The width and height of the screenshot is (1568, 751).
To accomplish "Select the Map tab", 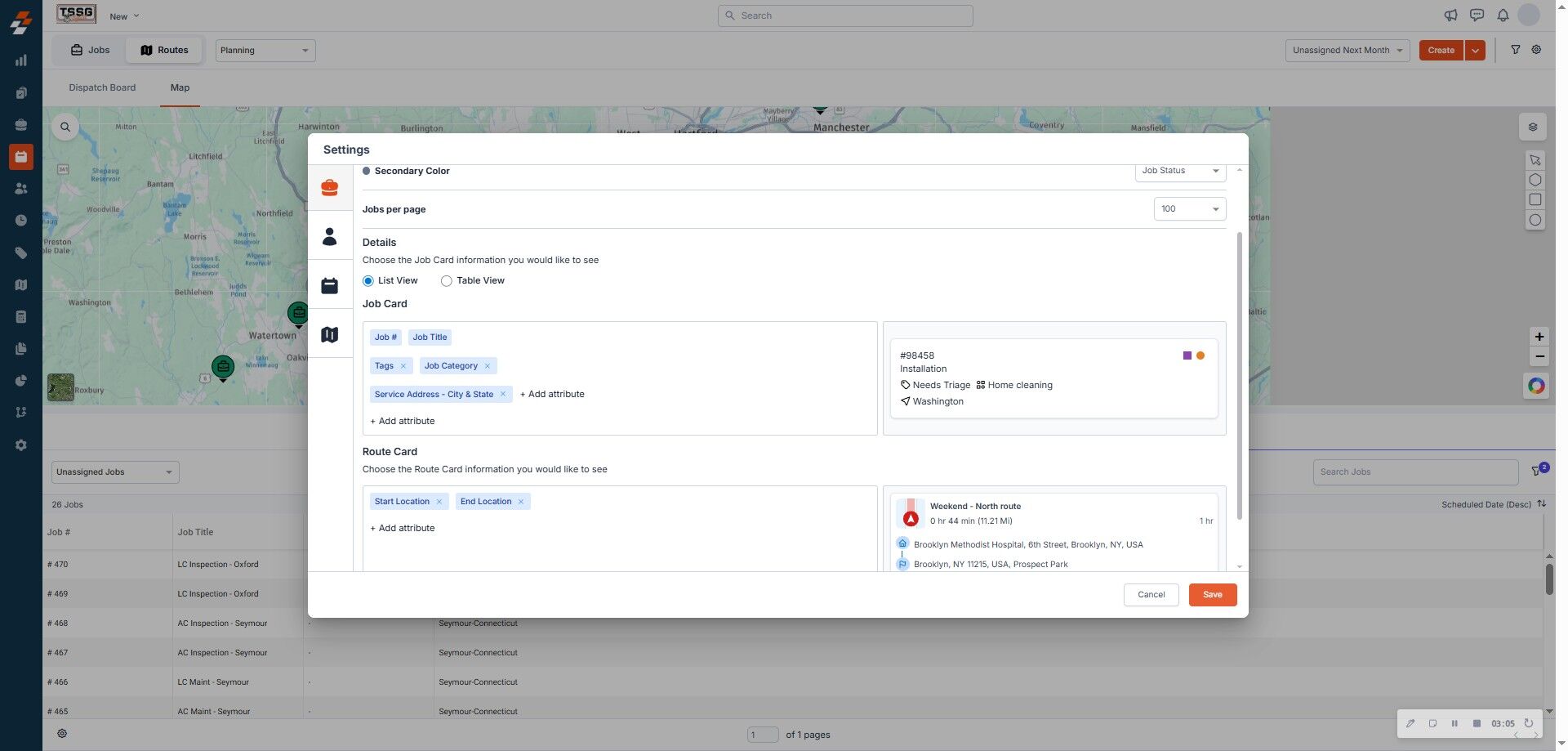I will coord(180,87).
